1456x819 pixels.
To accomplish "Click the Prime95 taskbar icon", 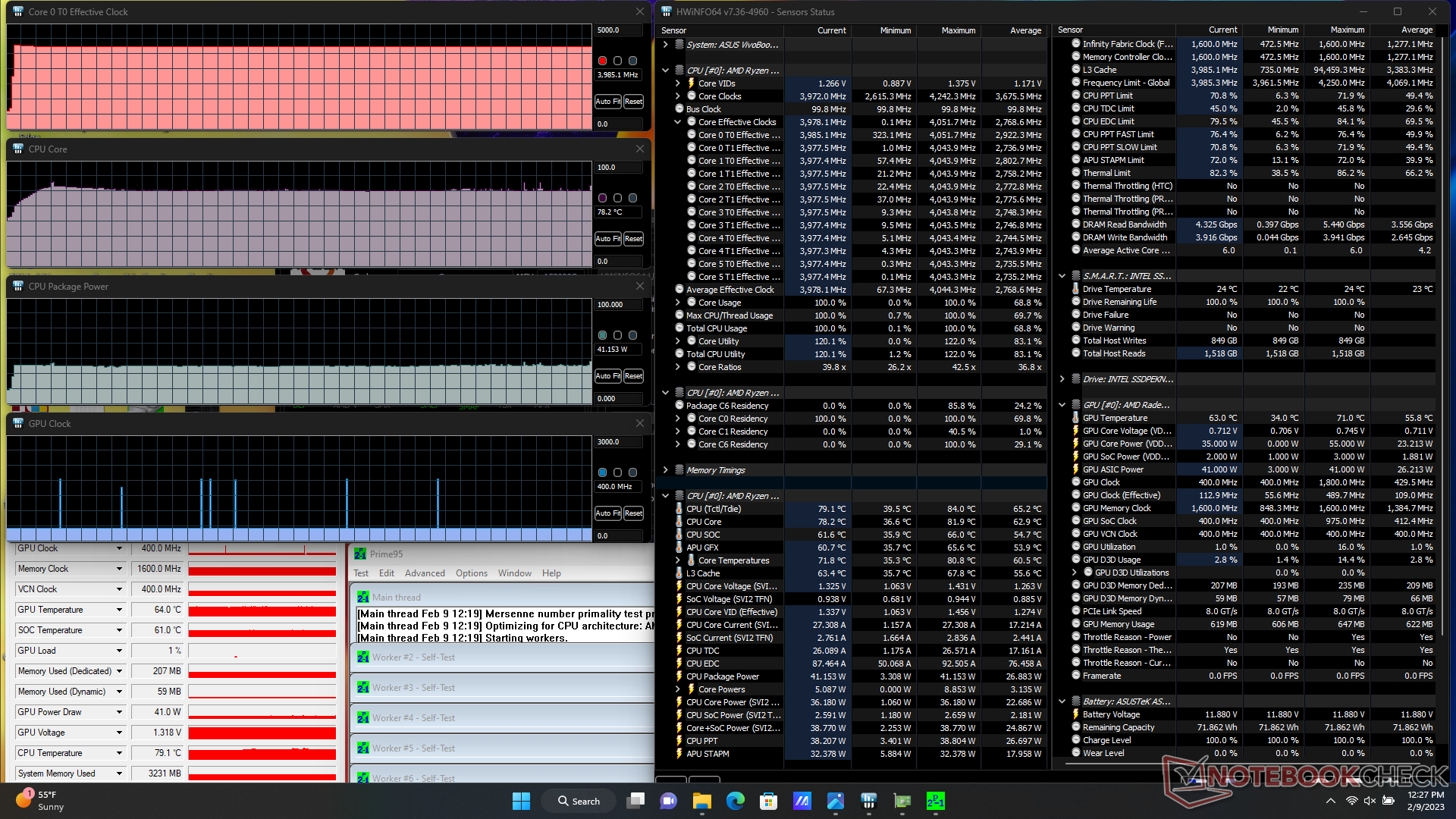I will pos(935,801).
